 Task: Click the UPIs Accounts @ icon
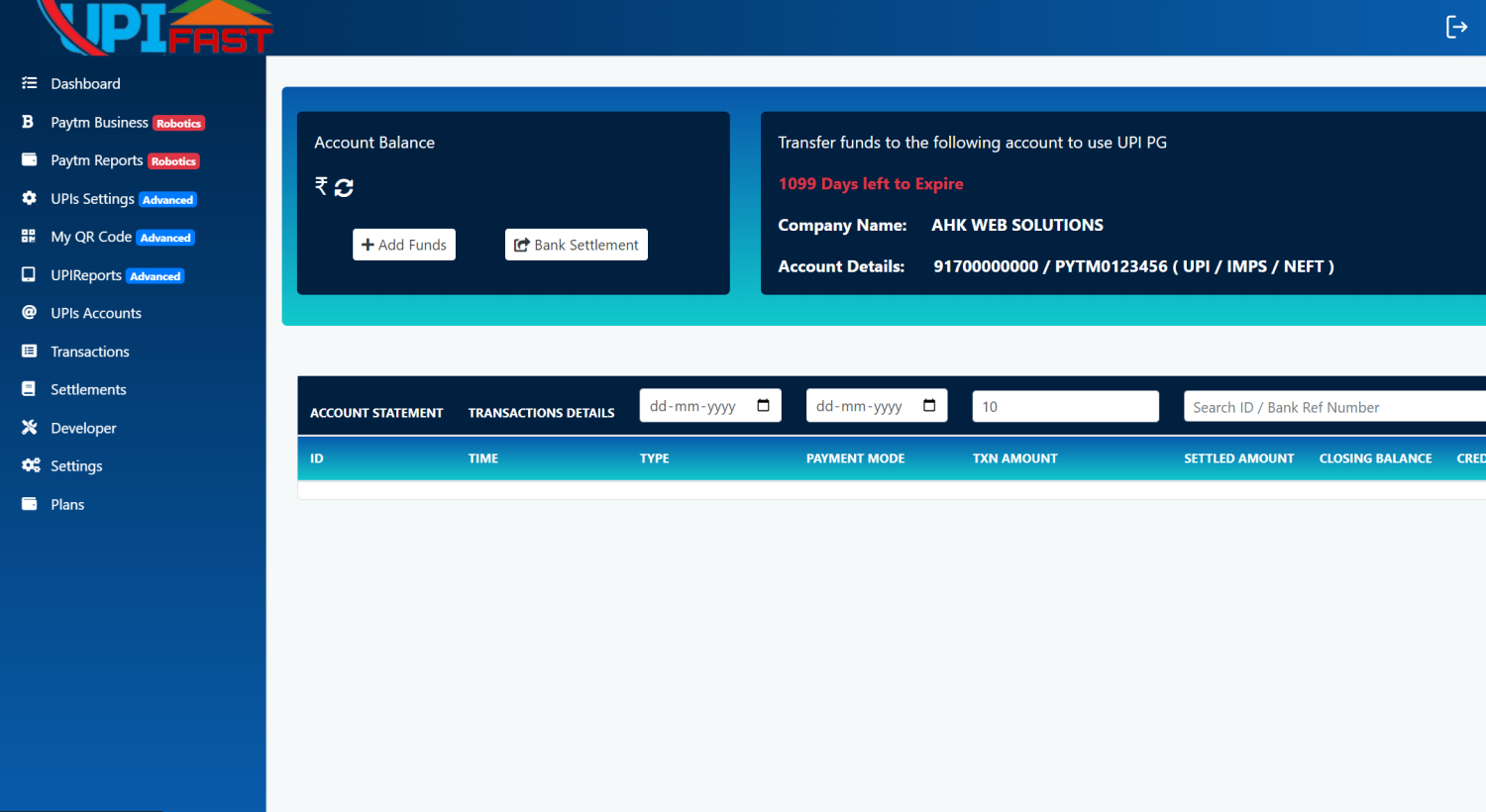(x=29, y=313)
